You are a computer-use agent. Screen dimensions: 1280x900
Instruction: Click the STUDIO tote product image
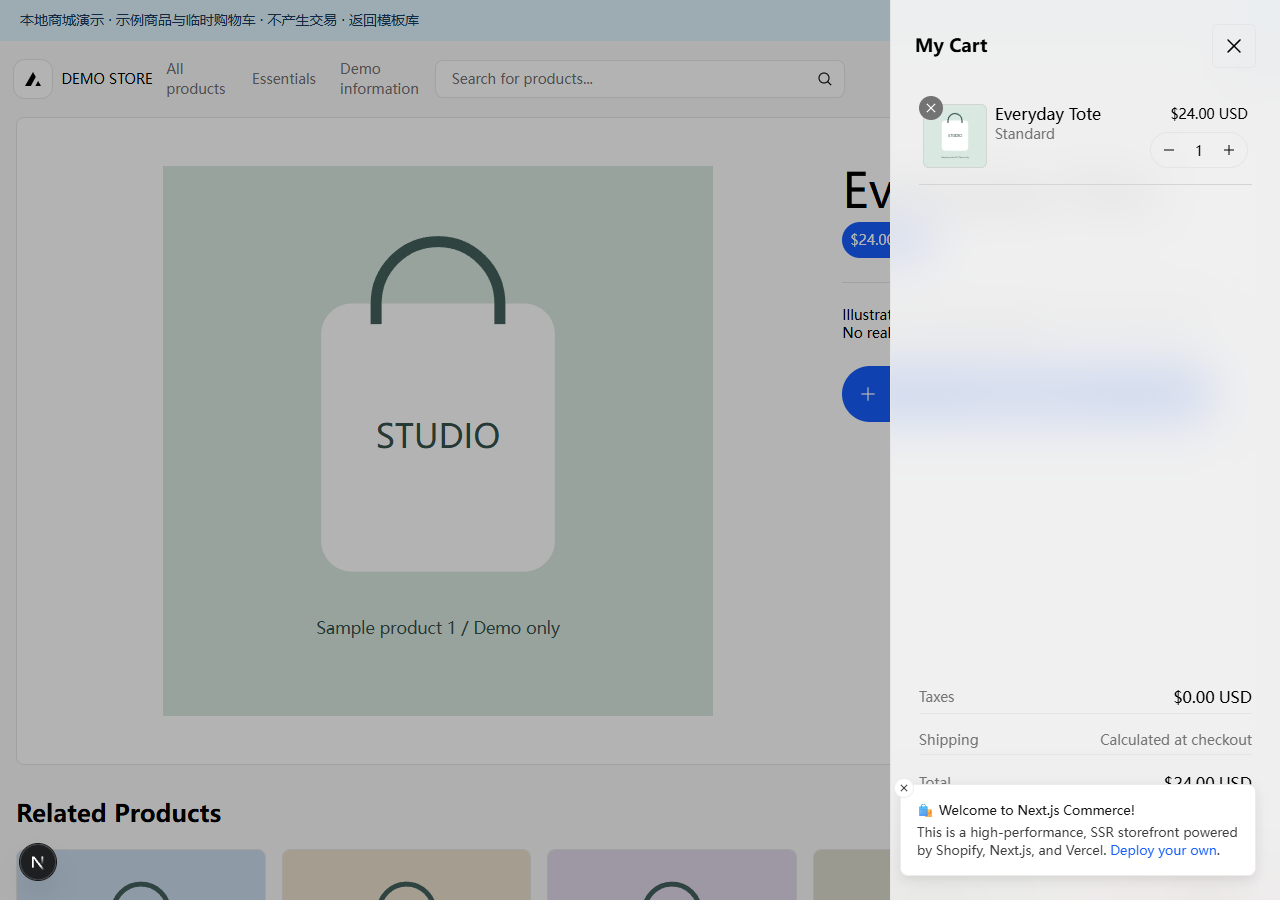click(438, 441)
